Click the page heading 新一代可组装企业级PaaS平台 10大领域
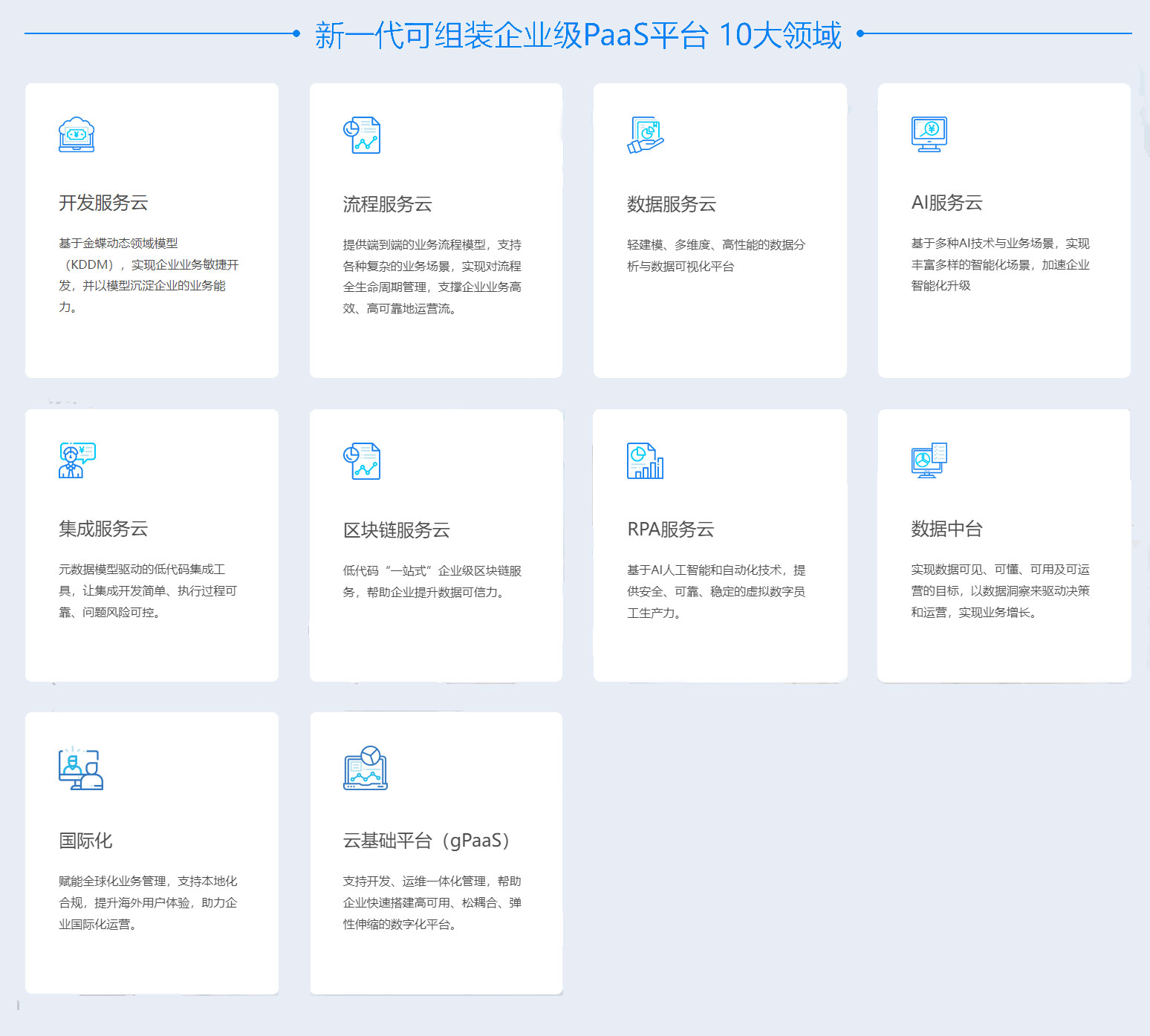 578,35
